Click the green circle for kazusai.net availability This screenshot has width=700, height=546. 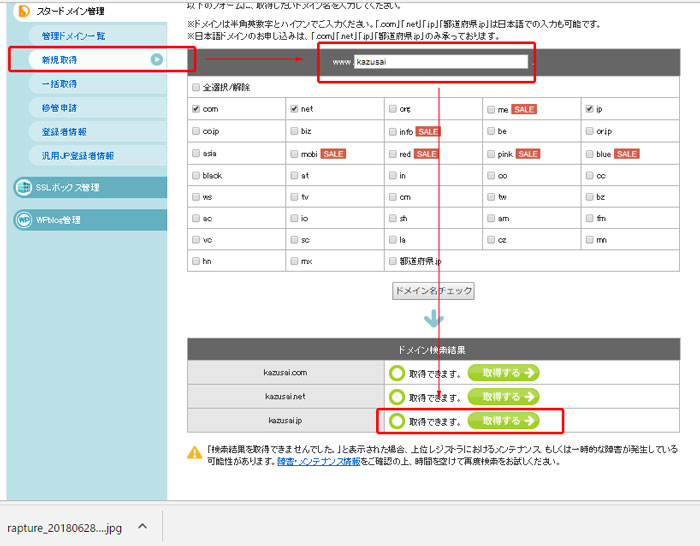pos(397,397)
